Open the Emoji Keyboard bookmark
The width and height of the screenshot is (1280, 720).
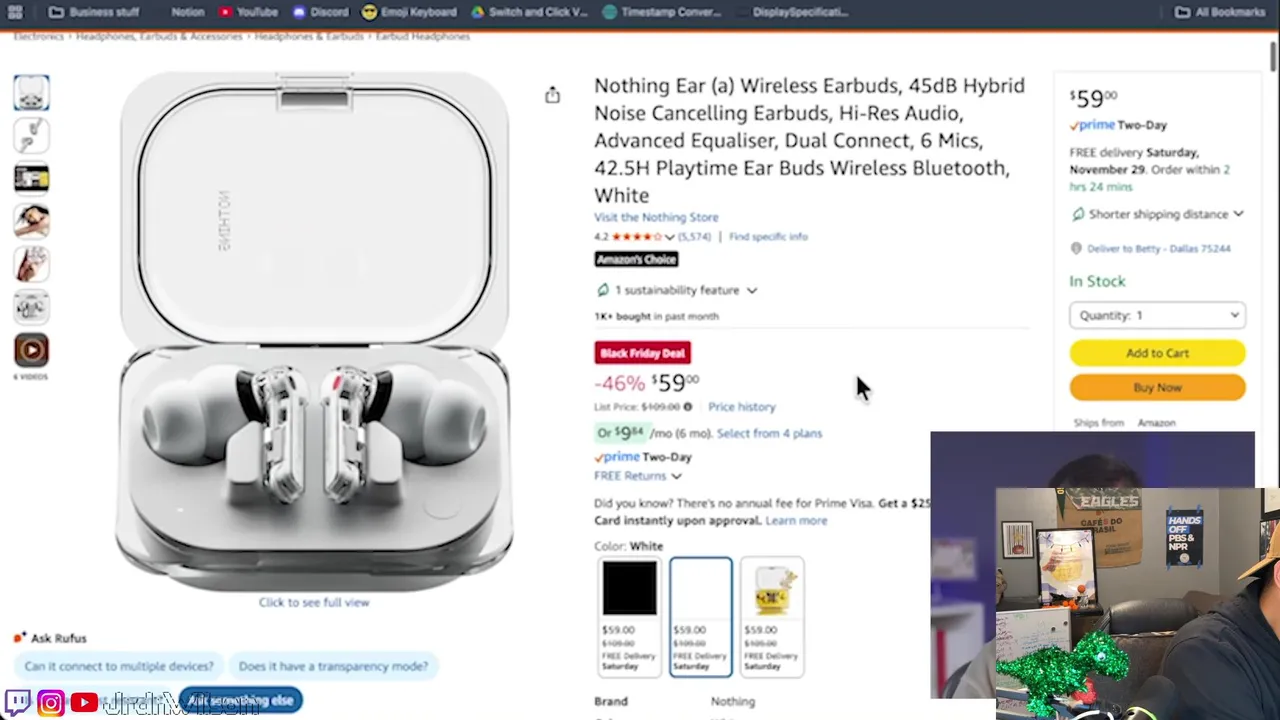pyautogui.click(x=409, y=12)
